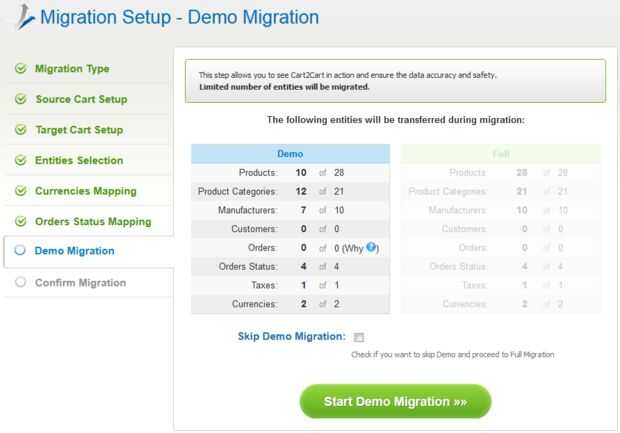Open the Entities Selection step
This screenshot has height=433, width=620.
(x=79, y=160)
